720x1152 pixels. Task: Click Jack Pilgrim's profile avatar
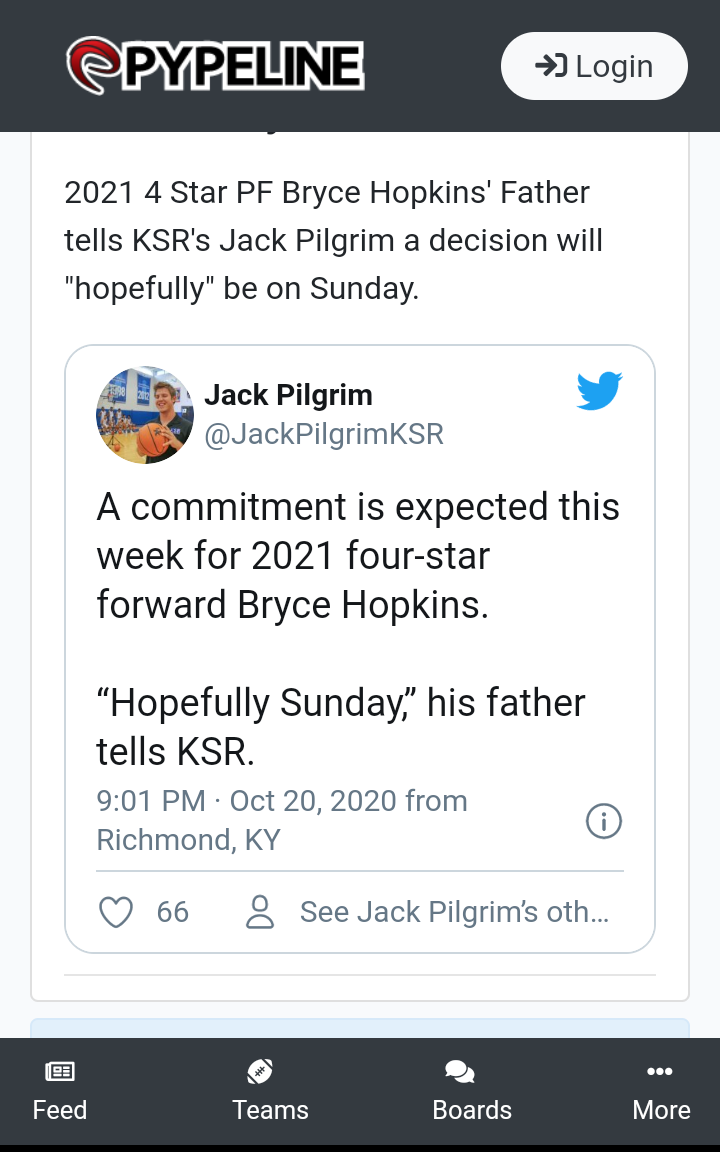point(145,414)
